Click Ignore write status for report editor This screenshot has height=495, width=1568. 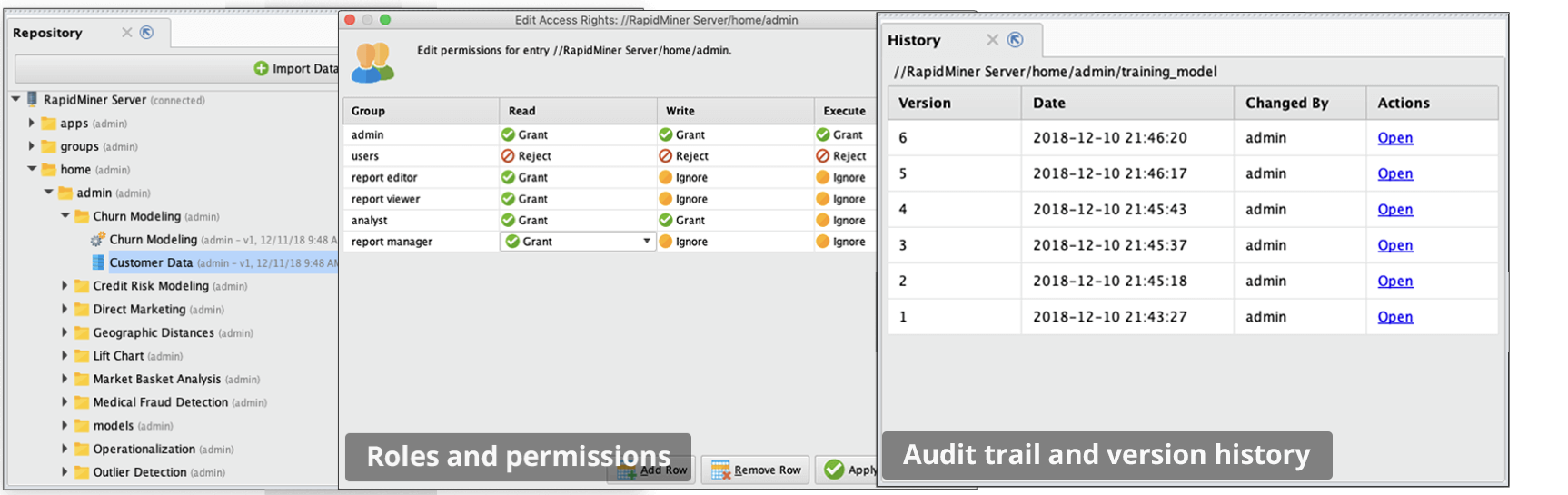click(x=683, y=177)
